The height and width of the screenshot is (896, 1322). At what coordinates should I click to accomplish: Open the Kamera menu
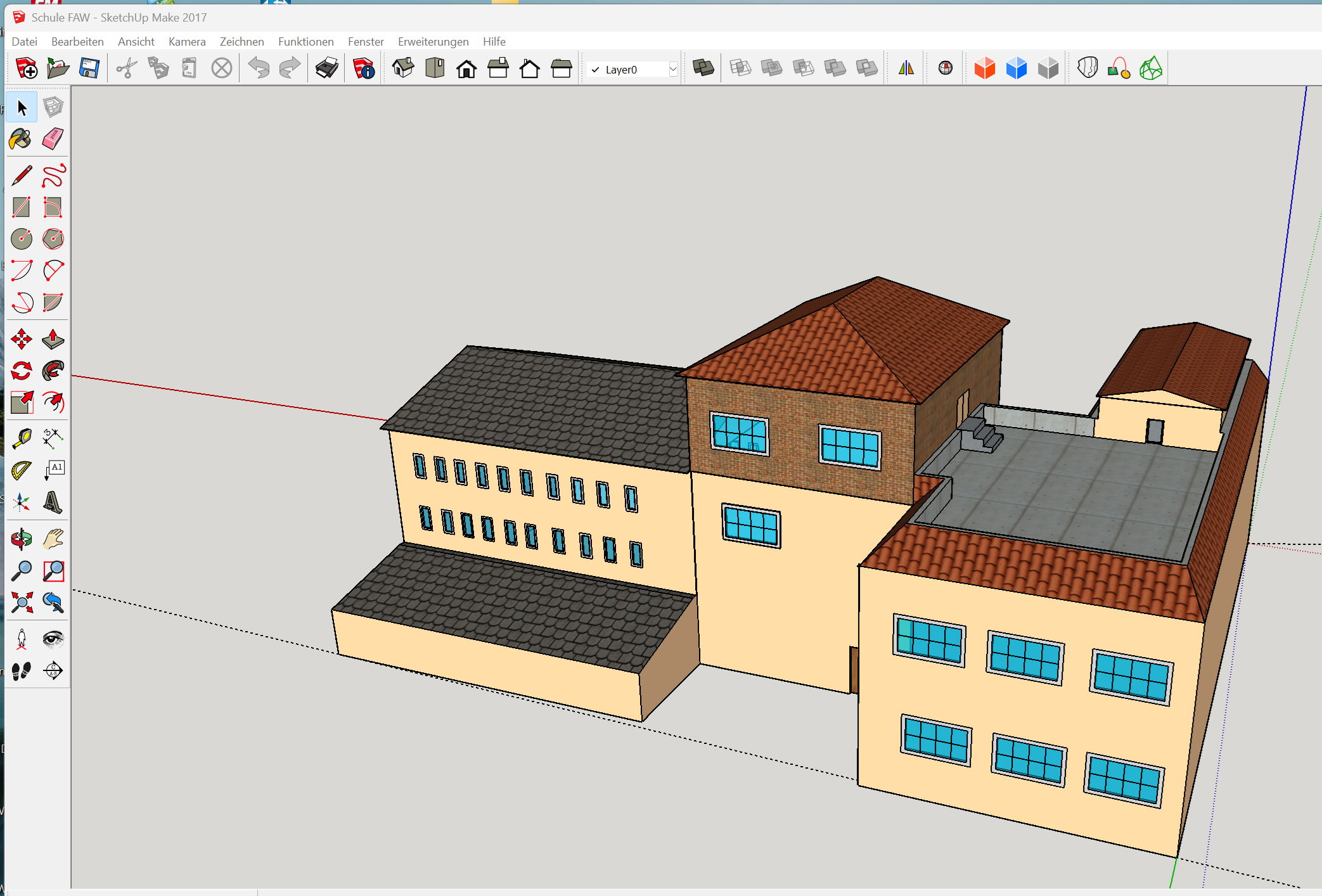pyautogui.click(x=187, y=42)
